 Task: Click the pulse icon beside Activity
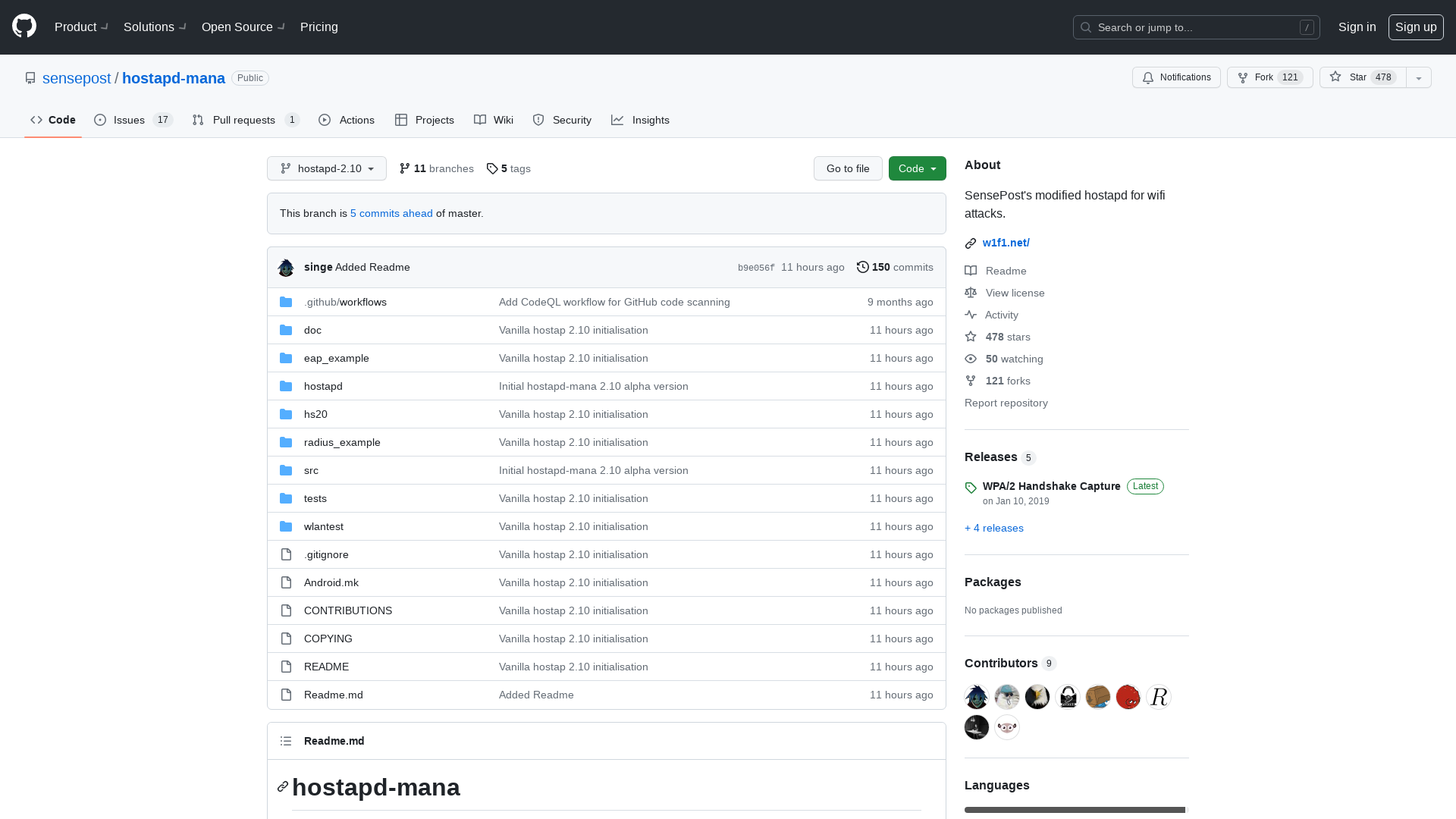971,315
